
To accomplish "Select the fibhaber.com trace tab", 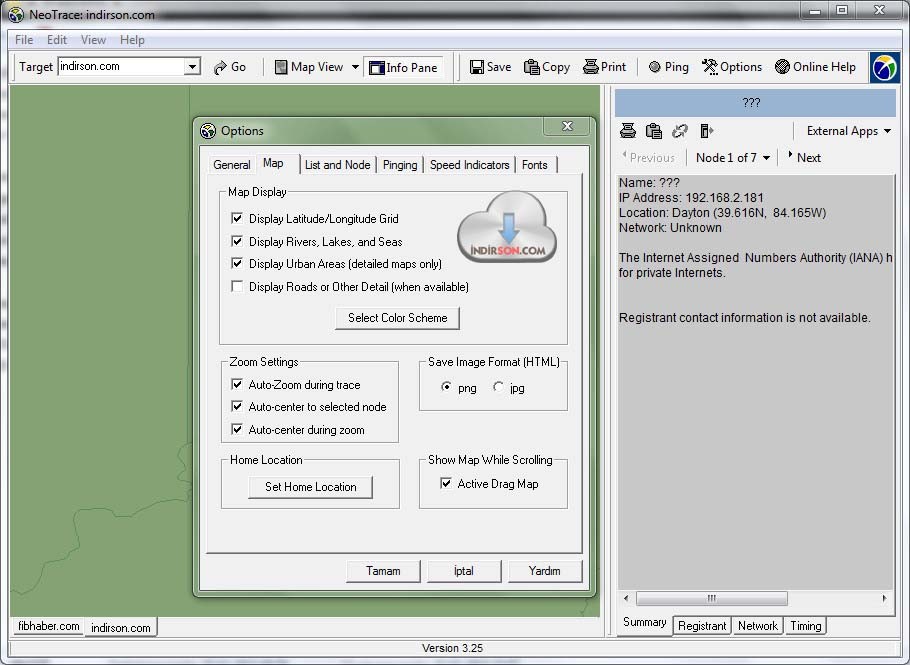I will 48,626.
